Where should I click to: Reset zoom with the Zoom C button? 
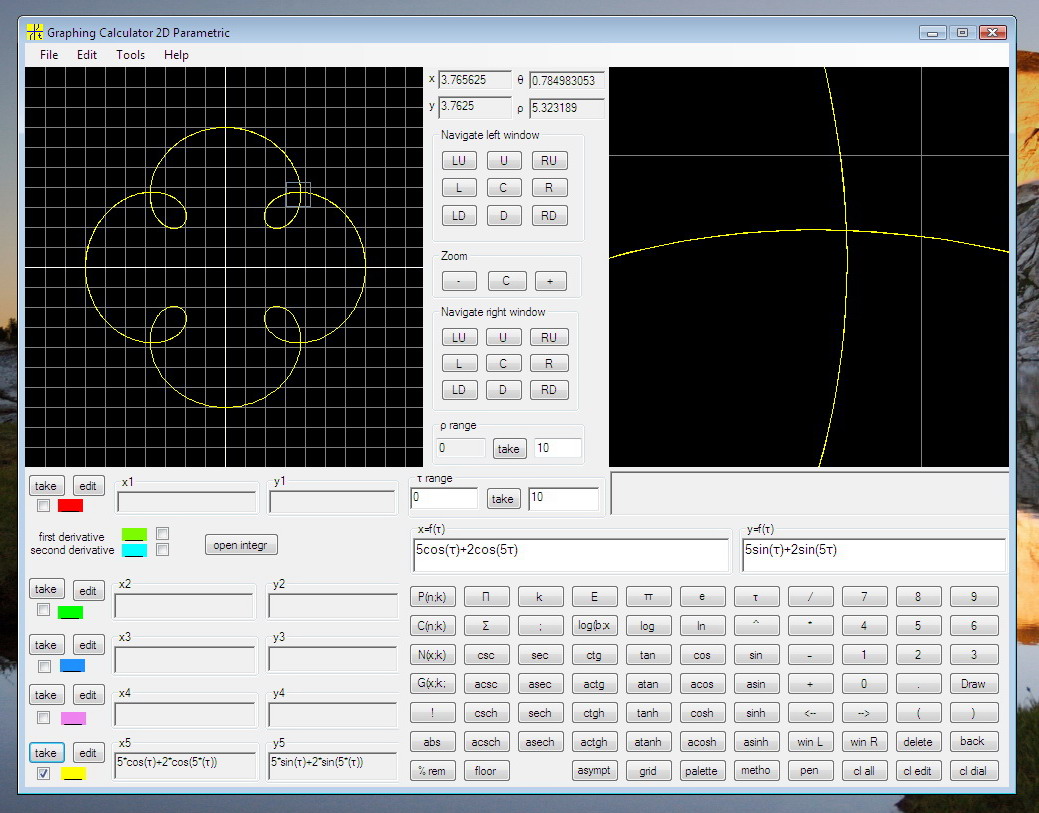click(x=506, y=281)
